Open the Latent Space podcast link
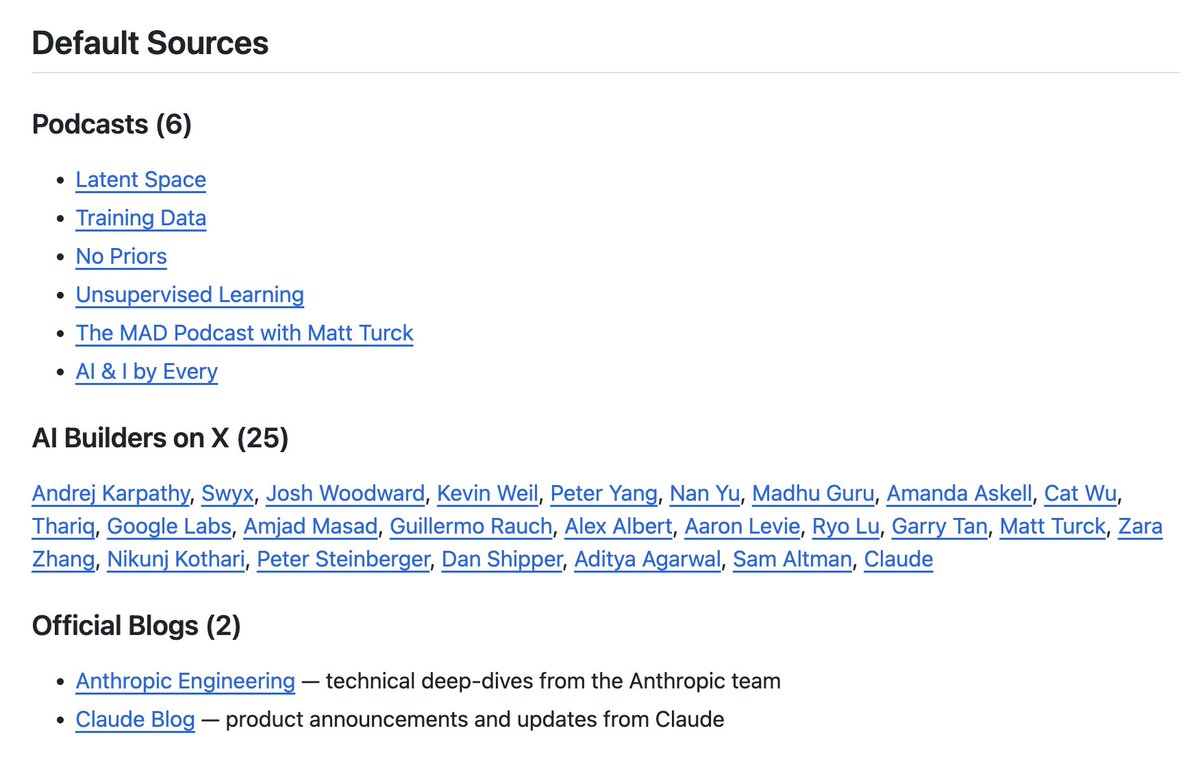The image size is (1200, 759). (141, 180)
